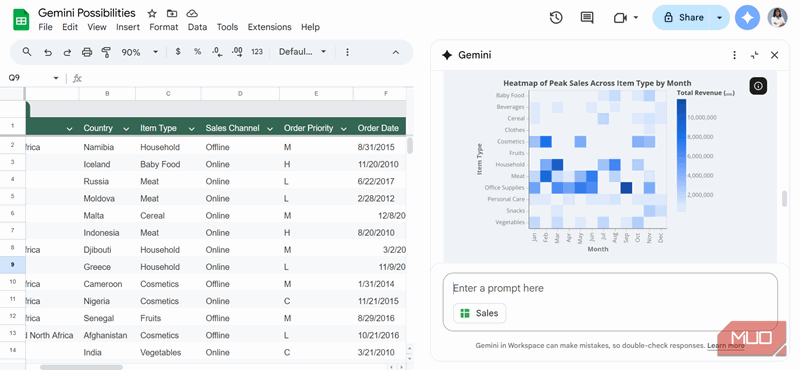This screenshot has width=800, height=370.
Task: Click the Sales sheet chip
Action: click(x=480, y=313)
